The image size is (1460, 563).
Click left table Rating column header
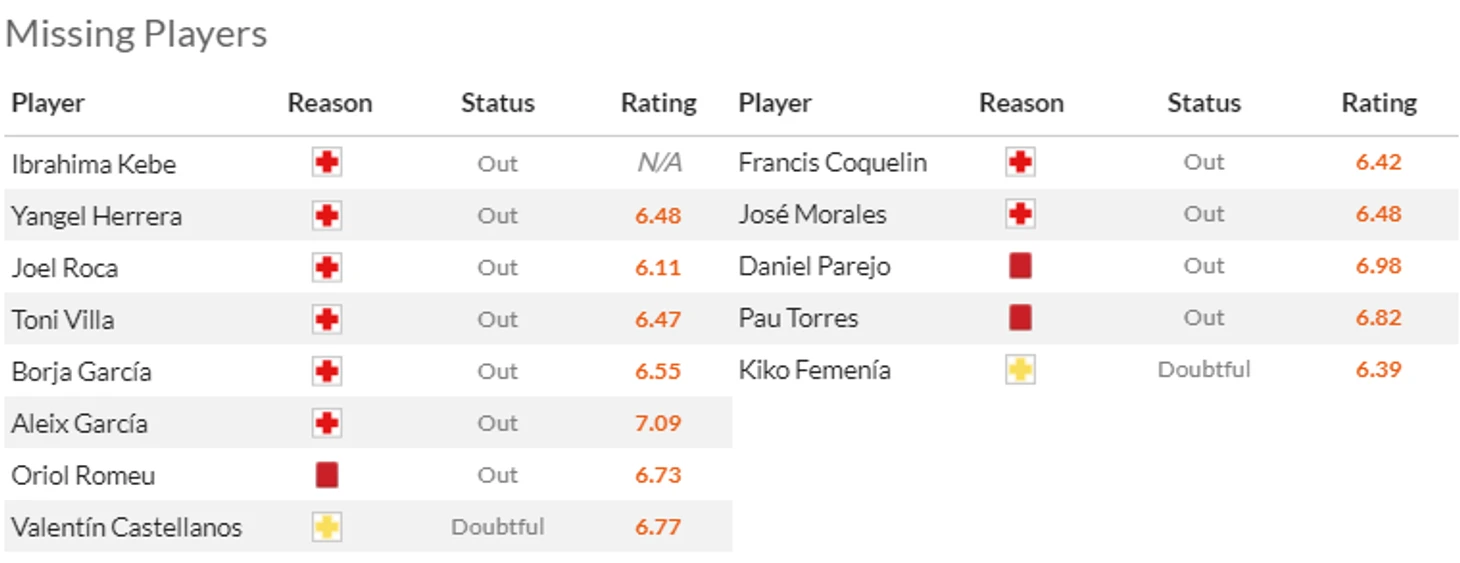click(x=658, y=103)
